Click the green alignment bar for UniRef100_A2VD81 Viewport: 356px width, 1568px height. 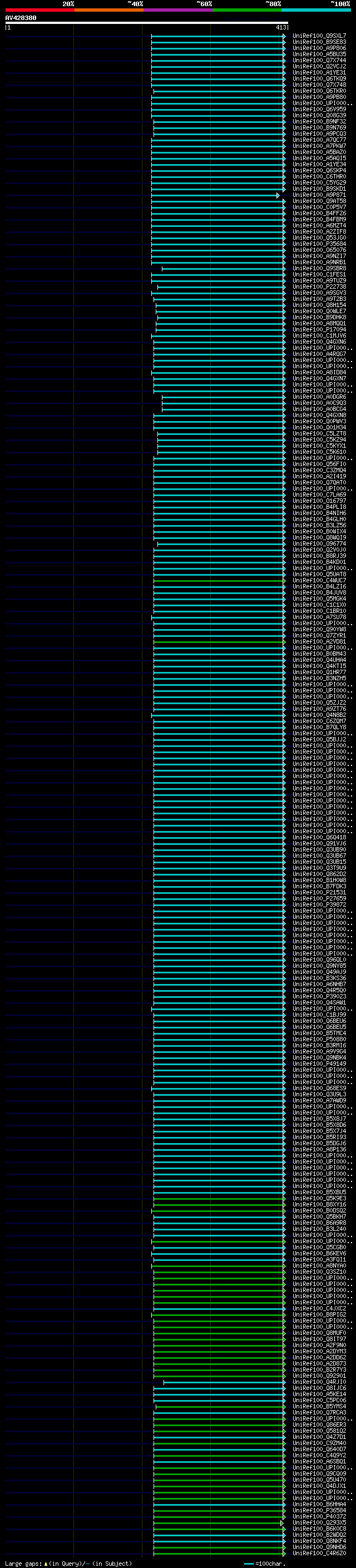pyautogui.click(x=219, y=641)
